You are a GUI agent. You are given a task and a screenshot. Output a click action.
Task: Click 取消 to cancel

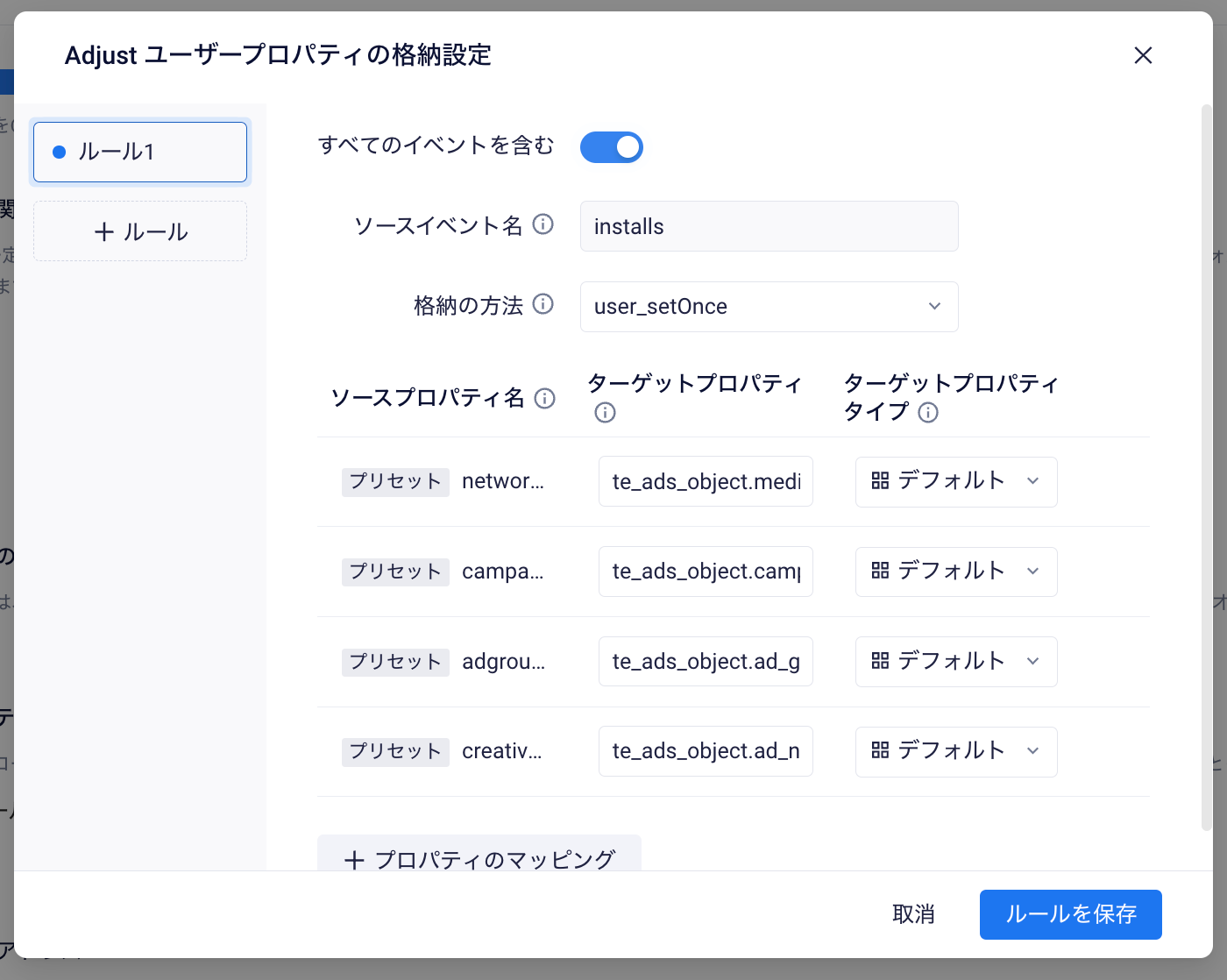tap(913, 914)
